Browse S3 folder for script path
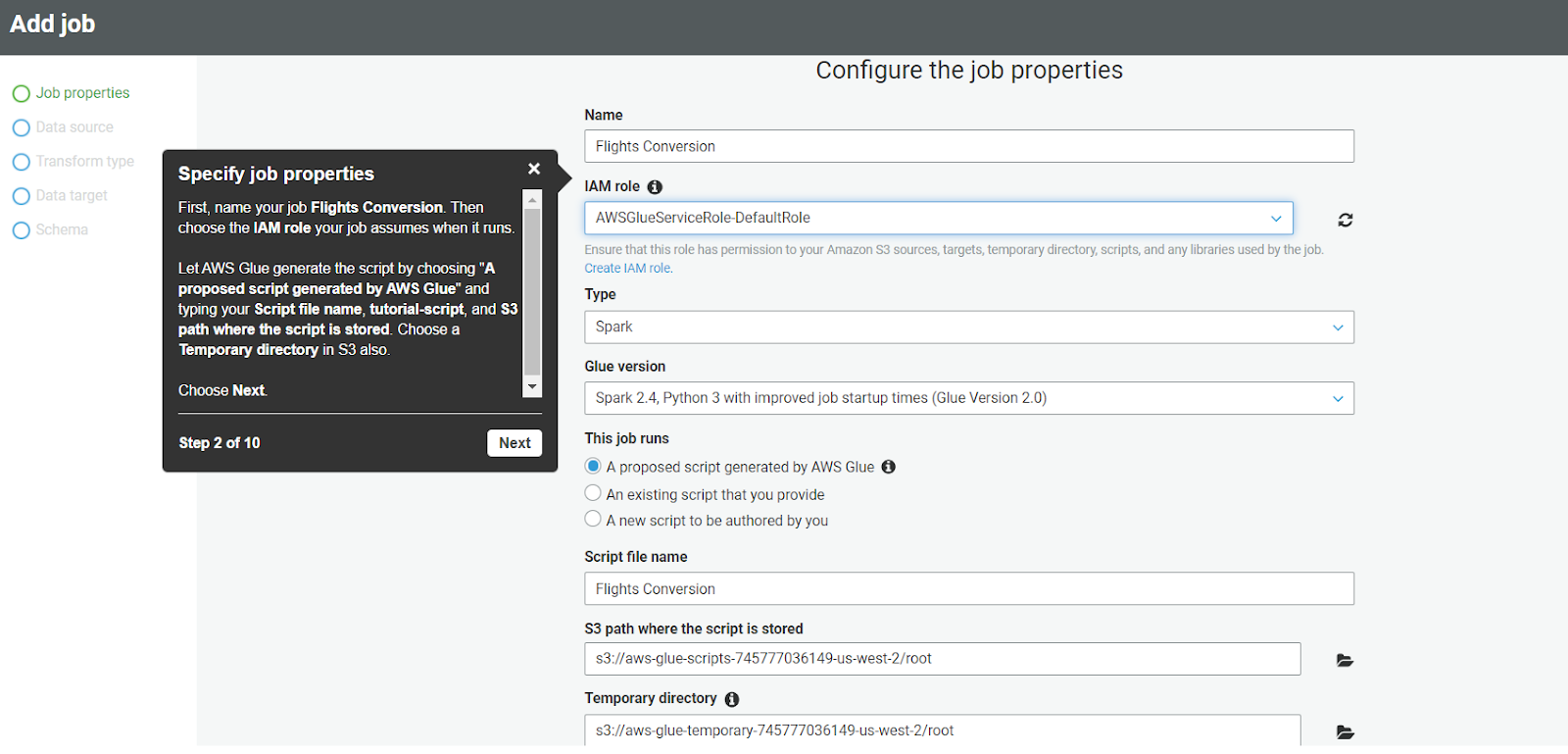Image resolution: width=1568 pixels, height=754 pixels. tap(1345, 660)
